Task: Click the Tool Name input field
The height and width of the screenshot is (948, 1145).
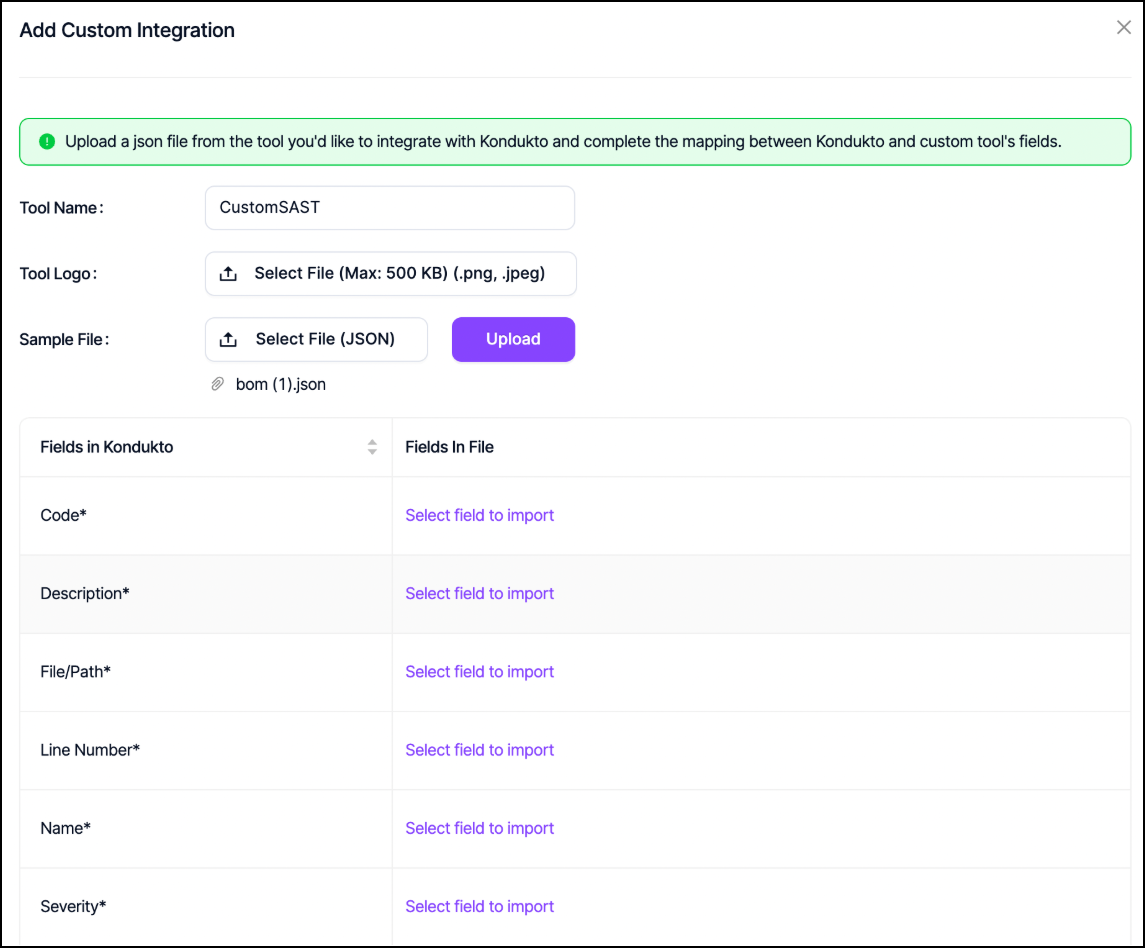Action: click(x=390, y=208)
